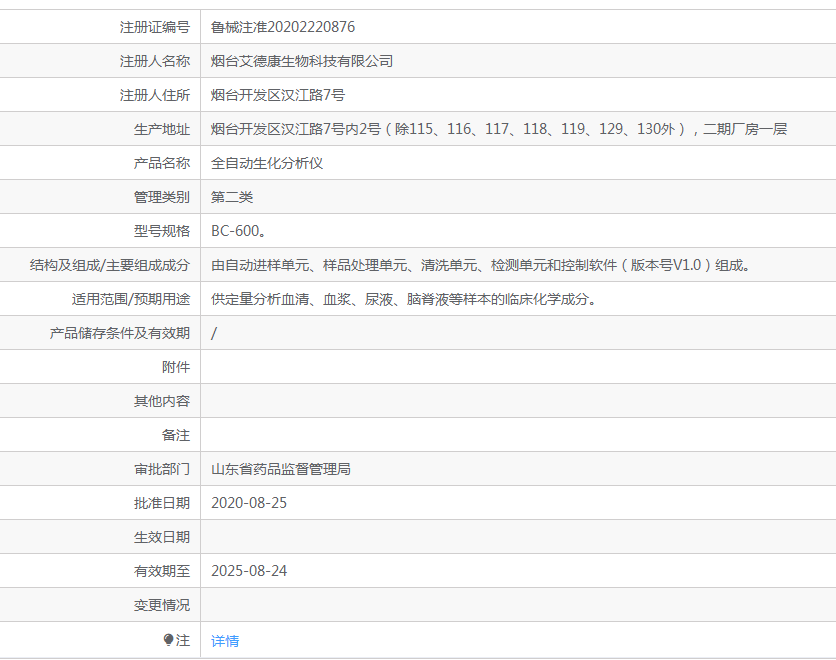Image resolution: width=836 pixels, height=660 pixels.
Task: Click the 结构及组成/主要组成成分 label
Action: click(x=110, y=265)
